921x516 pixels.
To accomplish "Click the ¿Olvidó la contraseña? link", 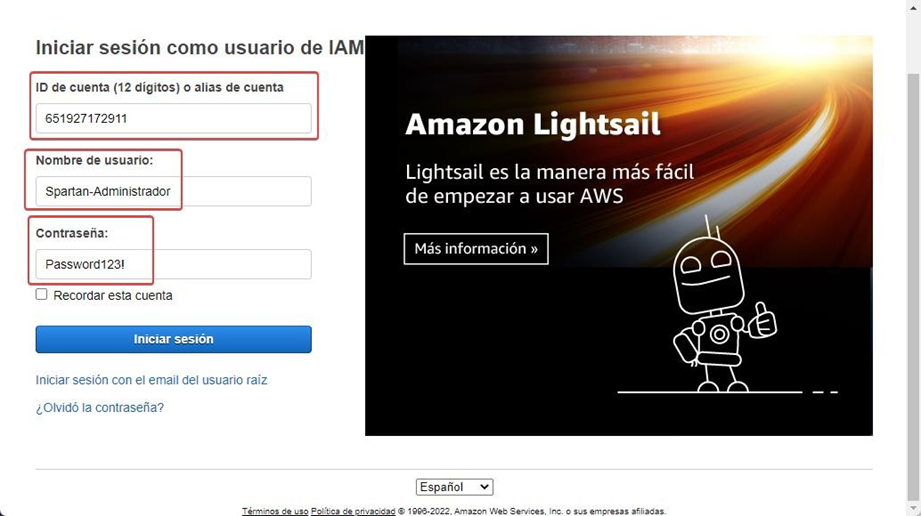I will [99, 407].
